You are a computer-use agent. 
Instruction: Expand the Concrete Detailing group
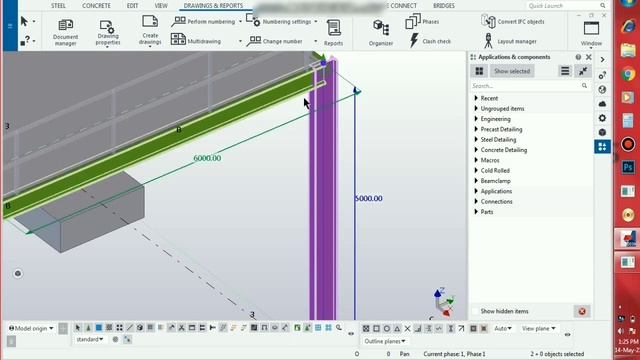[476, 150]
